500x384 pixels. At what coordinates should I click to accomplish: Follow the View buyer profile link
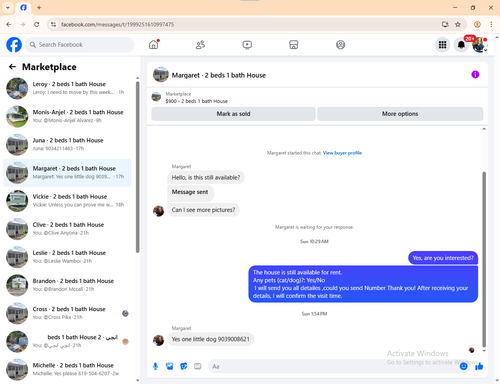[342, 153]
